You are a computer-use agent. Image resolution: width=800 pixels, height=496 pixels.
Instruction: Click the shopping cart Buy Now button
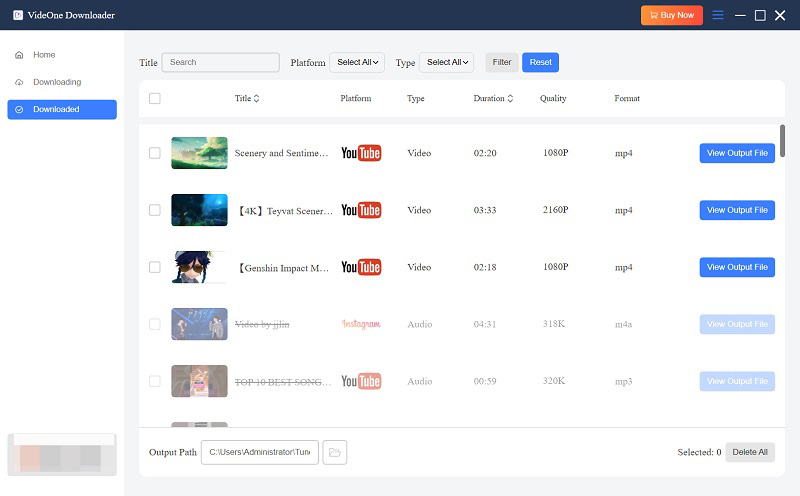pyautogui.click(x=671, y=15)
